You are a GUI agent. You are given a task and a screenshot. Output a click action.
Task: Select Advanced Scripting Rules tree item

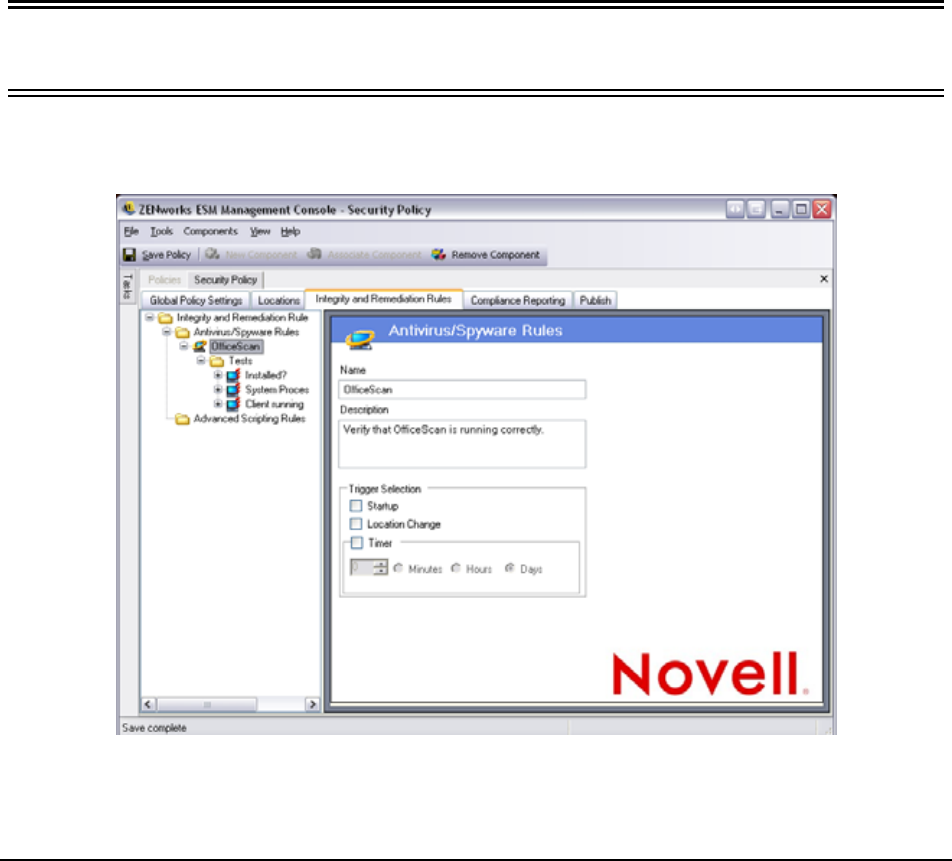[x=250, y=419]
